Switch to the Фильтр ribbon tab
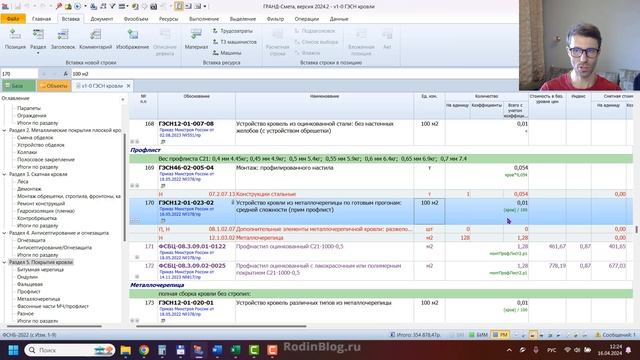 (x=276, y=19)
